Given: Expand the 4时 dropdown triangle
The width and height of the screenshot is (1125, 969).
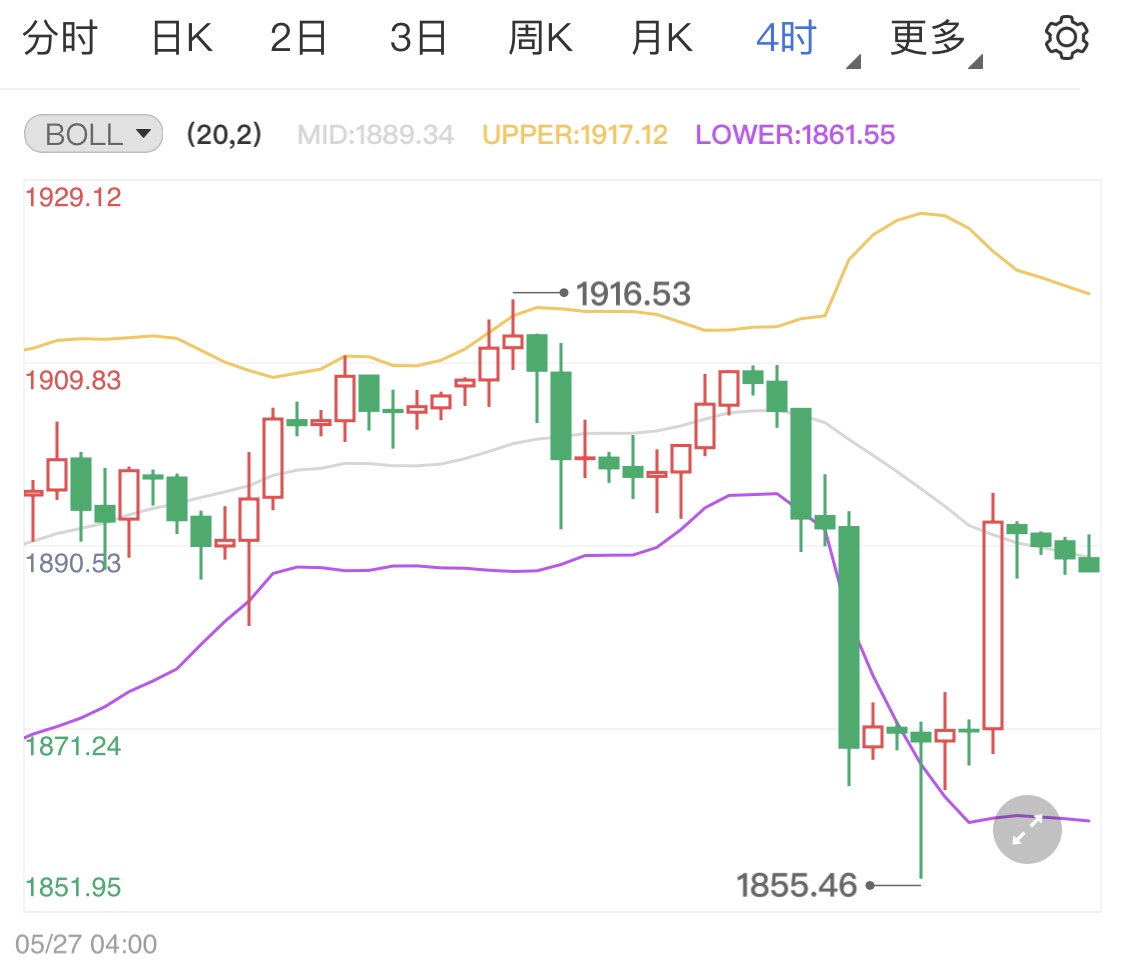Looking at the screenshot, I should (853, 62).
